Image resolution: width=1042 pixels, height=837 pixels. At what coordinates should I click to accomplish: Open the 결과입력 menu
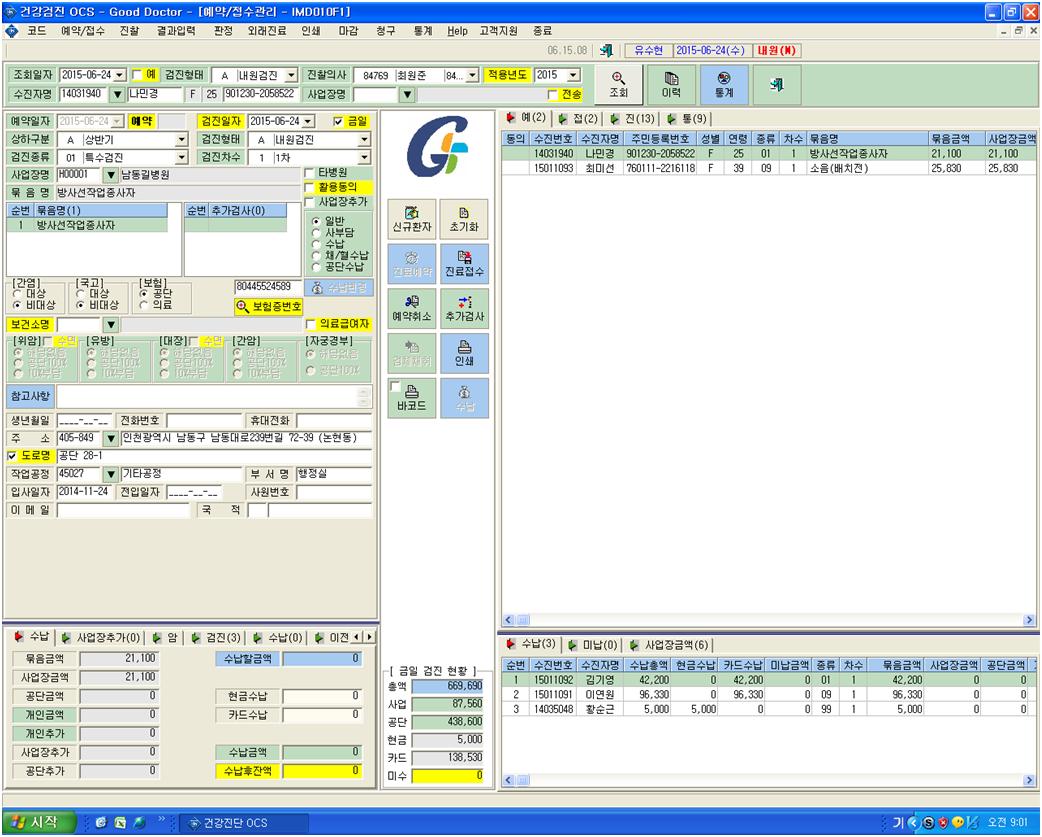coord(176,31)
